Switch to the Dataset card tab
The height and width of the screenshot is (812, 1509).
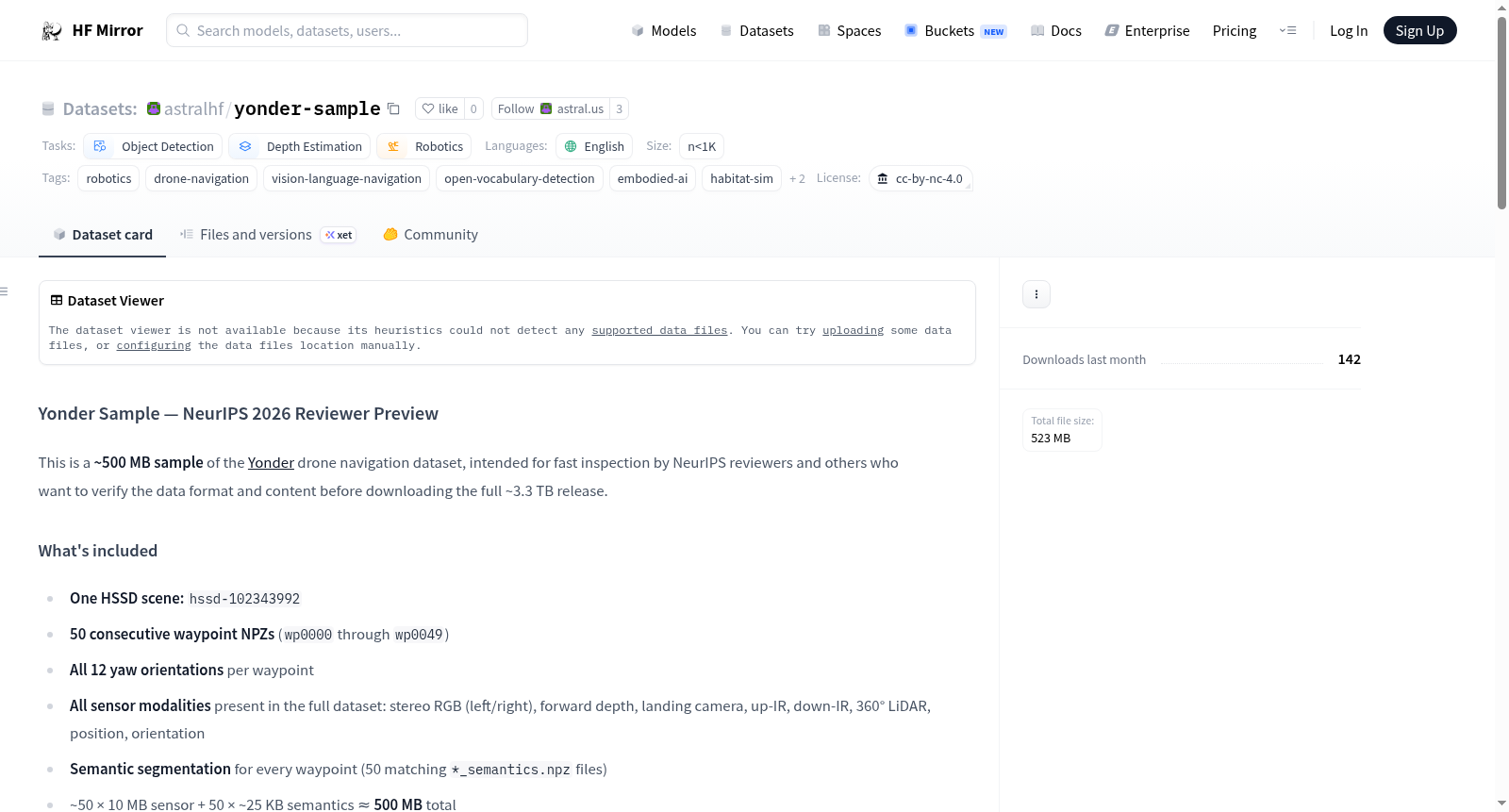coord(102,235)
